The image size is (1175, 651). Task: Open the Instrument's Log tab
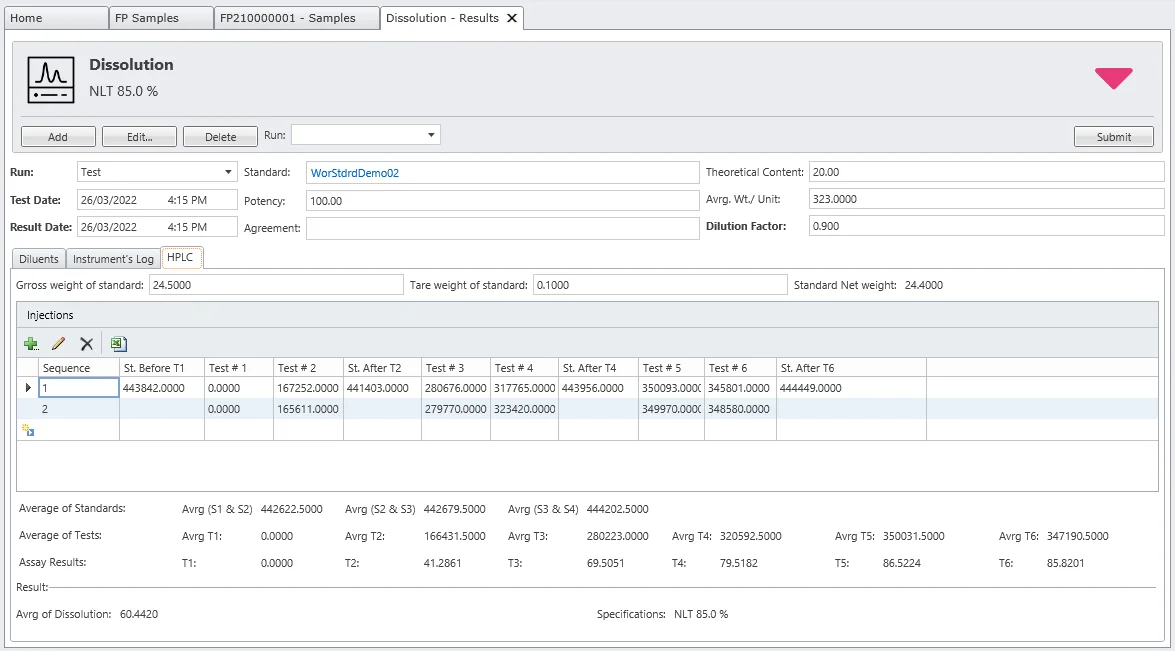coord(113,259)
